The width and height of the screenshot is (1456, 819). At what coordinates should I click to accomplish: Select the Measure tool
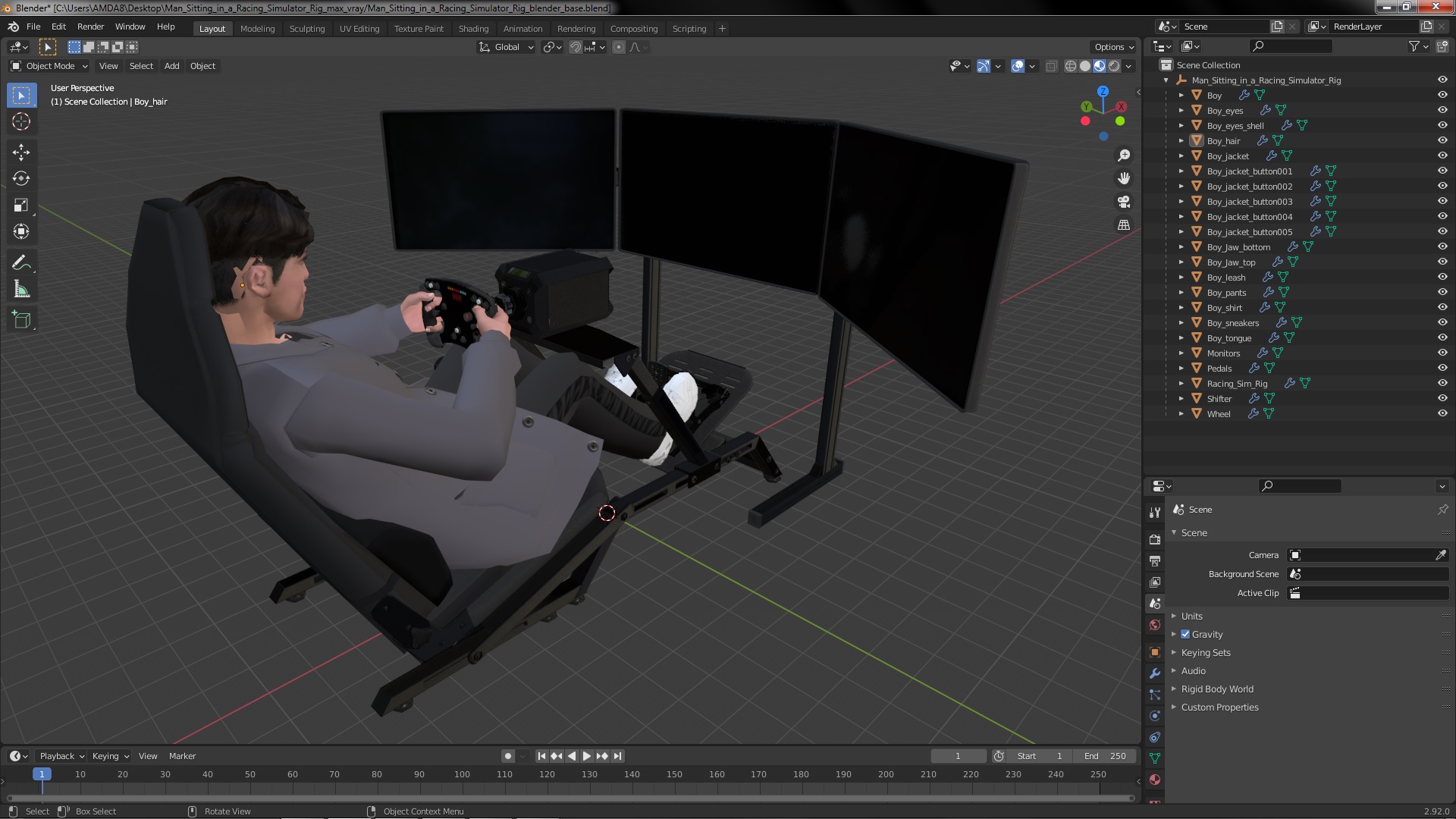(x=21, y=290)
